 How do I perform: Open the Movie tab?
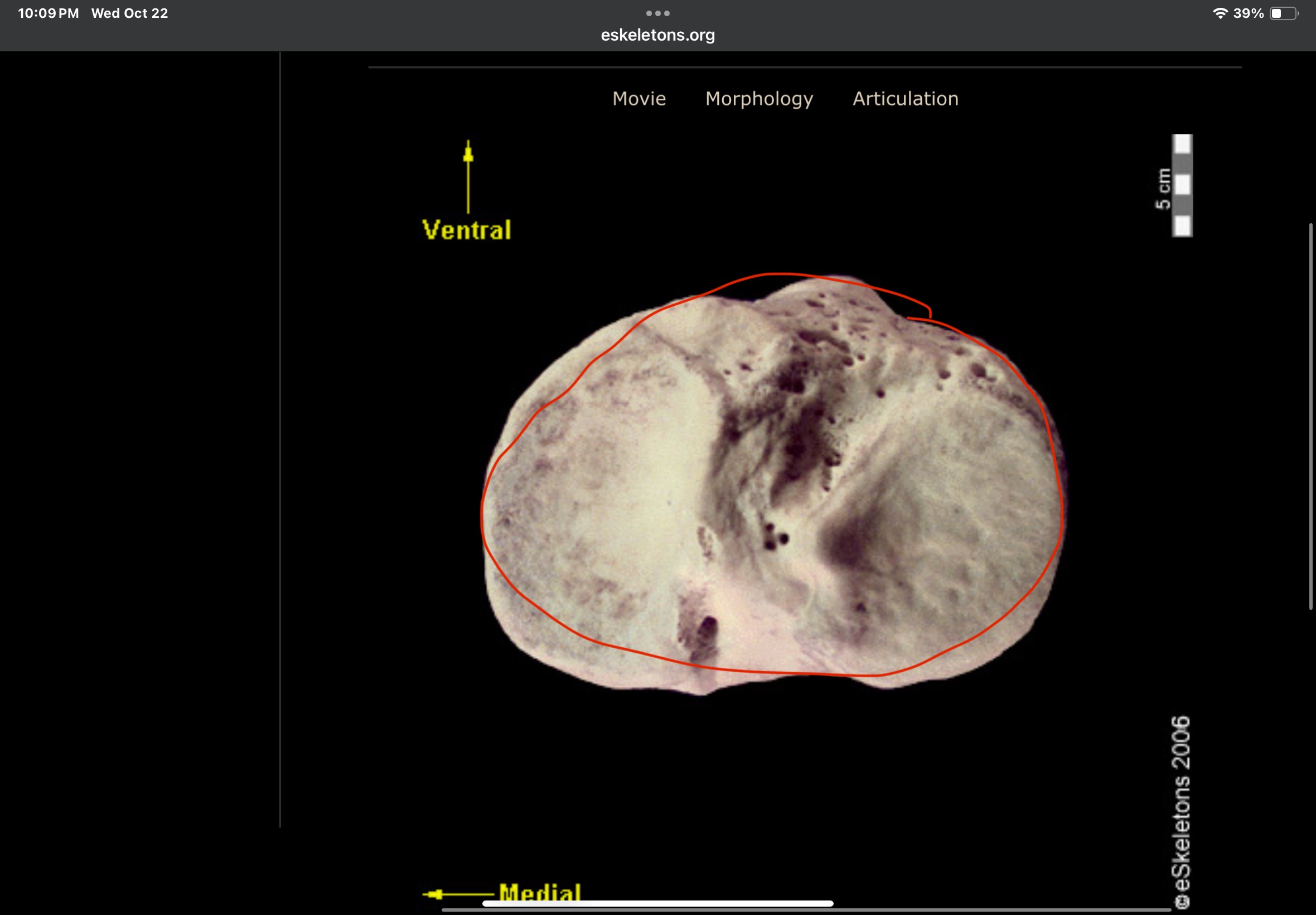pyautogui.click(x=639, y=99)
